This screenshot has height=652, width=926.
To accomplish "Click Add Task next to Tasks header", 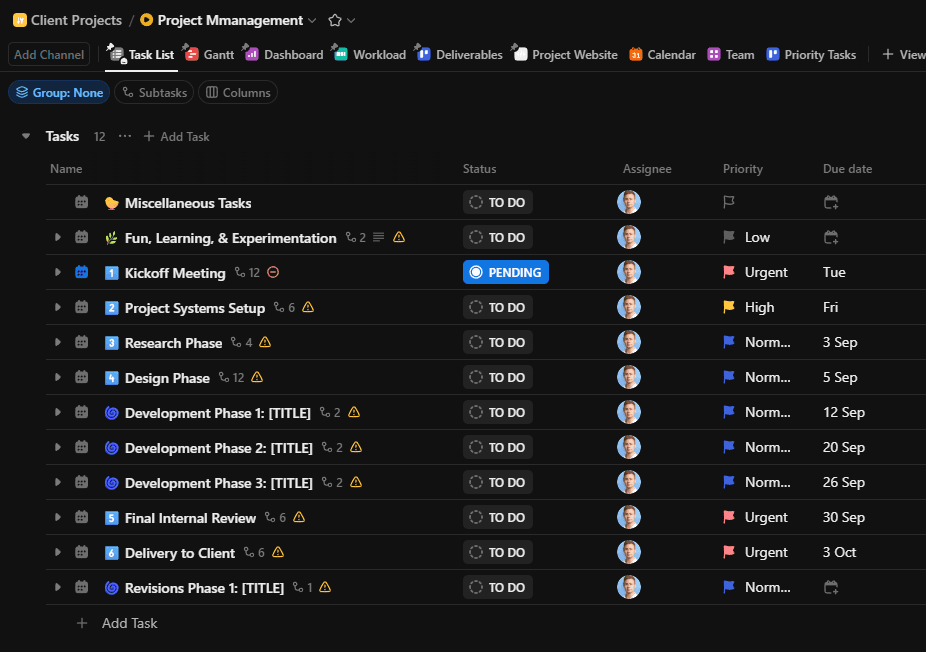I will (x=177, y=136).
